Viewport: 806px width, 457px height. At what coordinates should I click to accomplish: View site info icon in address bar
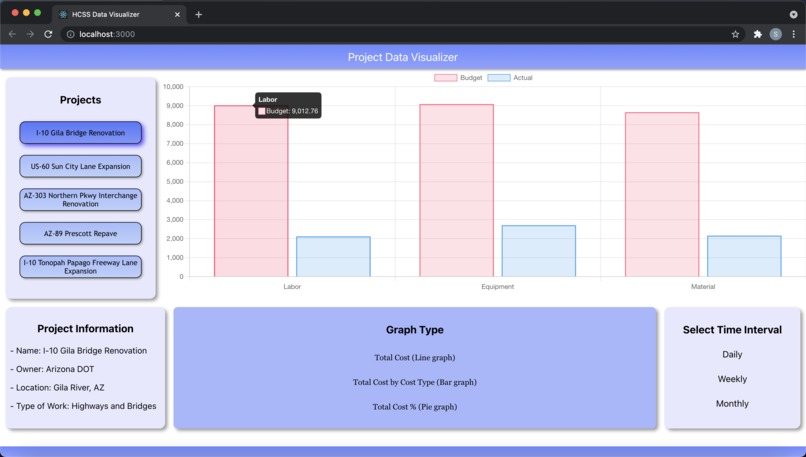(x=70, y=34)
